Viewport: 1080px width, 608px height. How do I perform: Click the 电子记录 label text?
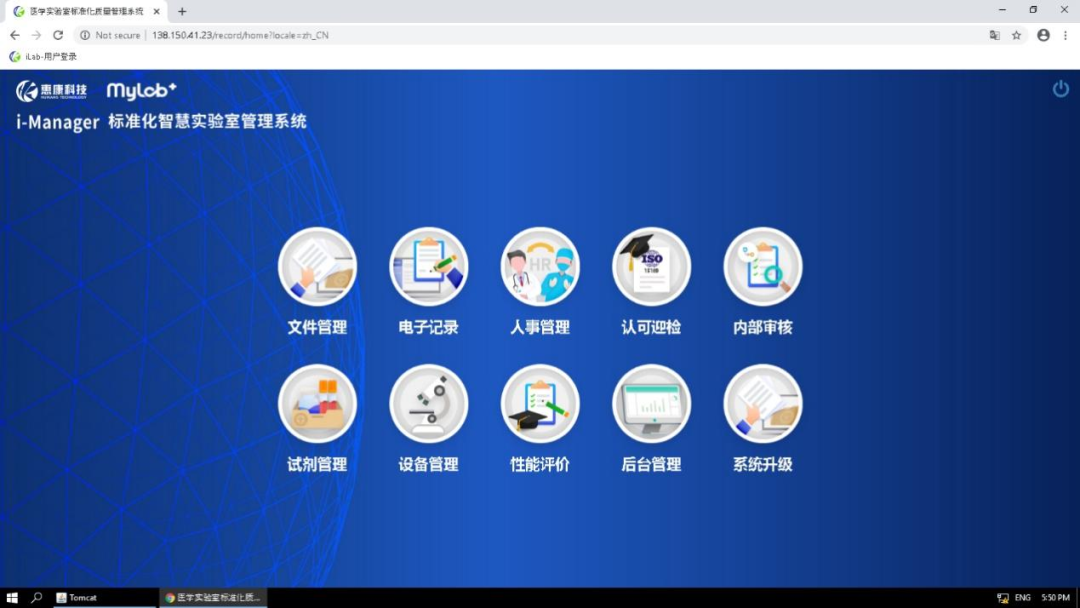(x=428, y=327)
